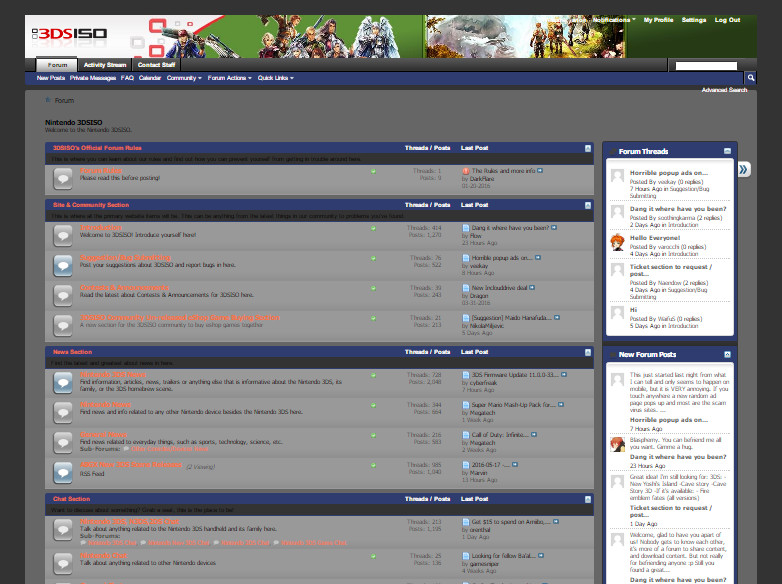Click go-to-last-post icon beside Call of Duty

click(x=534, y=434)
